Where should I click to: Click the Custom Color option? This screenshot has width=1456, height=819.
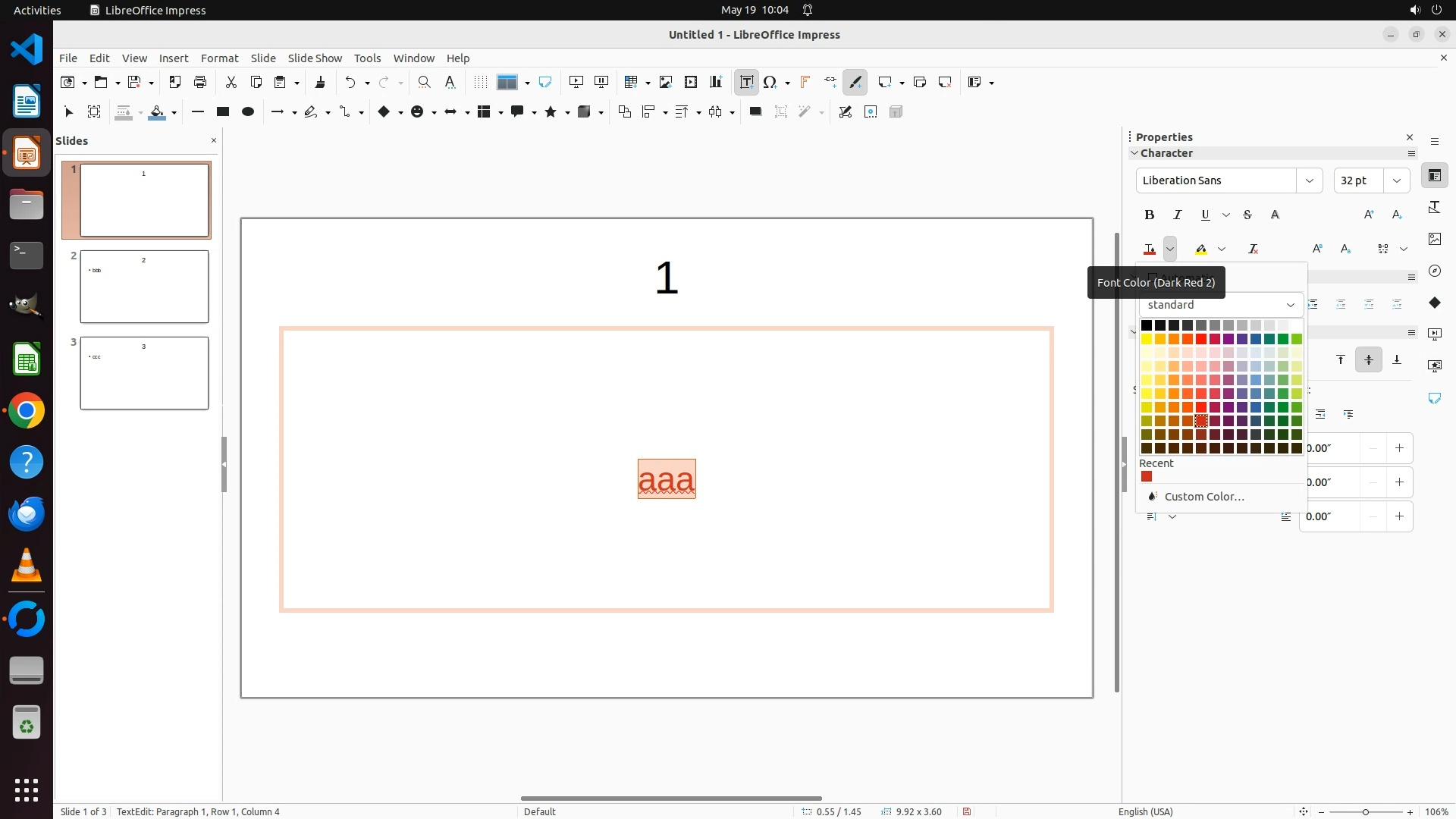[1203, 497]
